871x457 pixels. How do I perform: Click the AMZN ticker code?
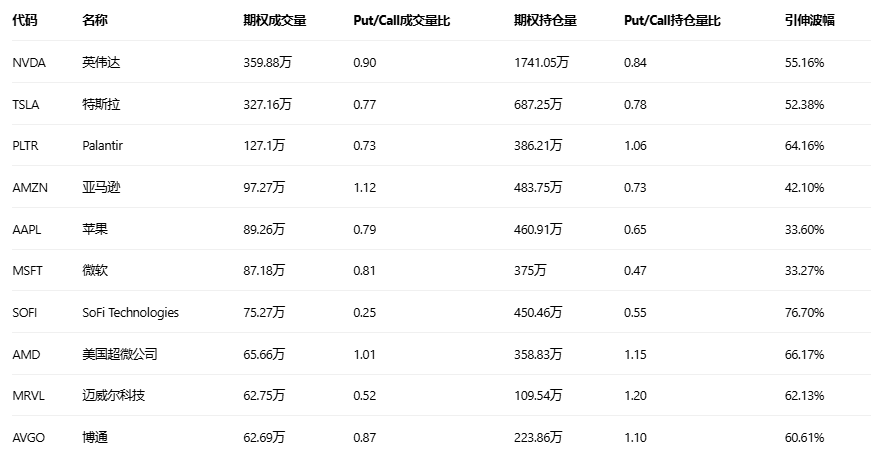pyautogui.click(x=29, y=188)
